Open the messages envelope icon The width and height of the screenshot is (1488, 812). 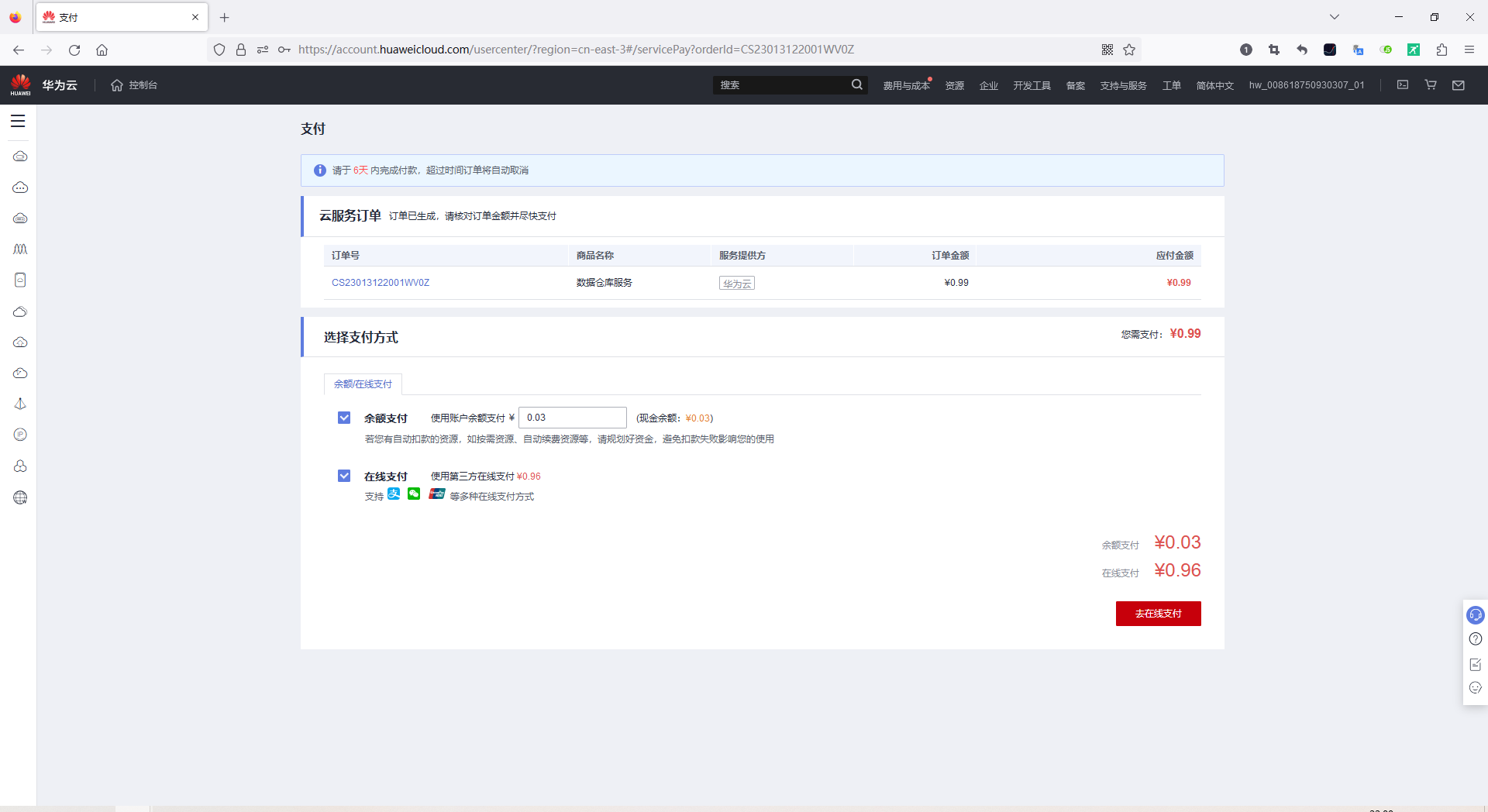click(1459, 84)
